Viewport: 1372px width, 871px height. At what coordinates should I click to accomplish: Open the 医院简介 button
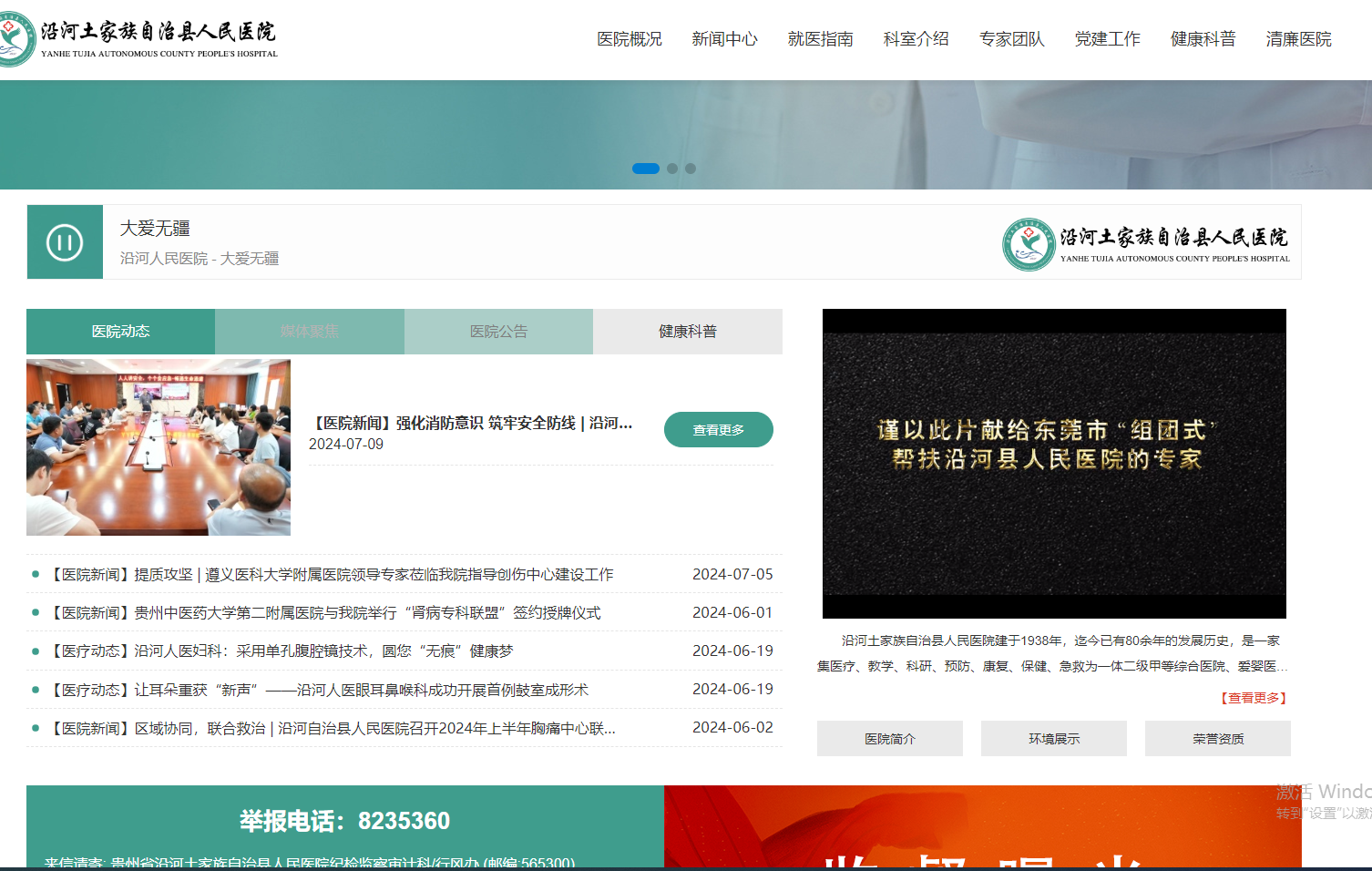pos(890,739)
